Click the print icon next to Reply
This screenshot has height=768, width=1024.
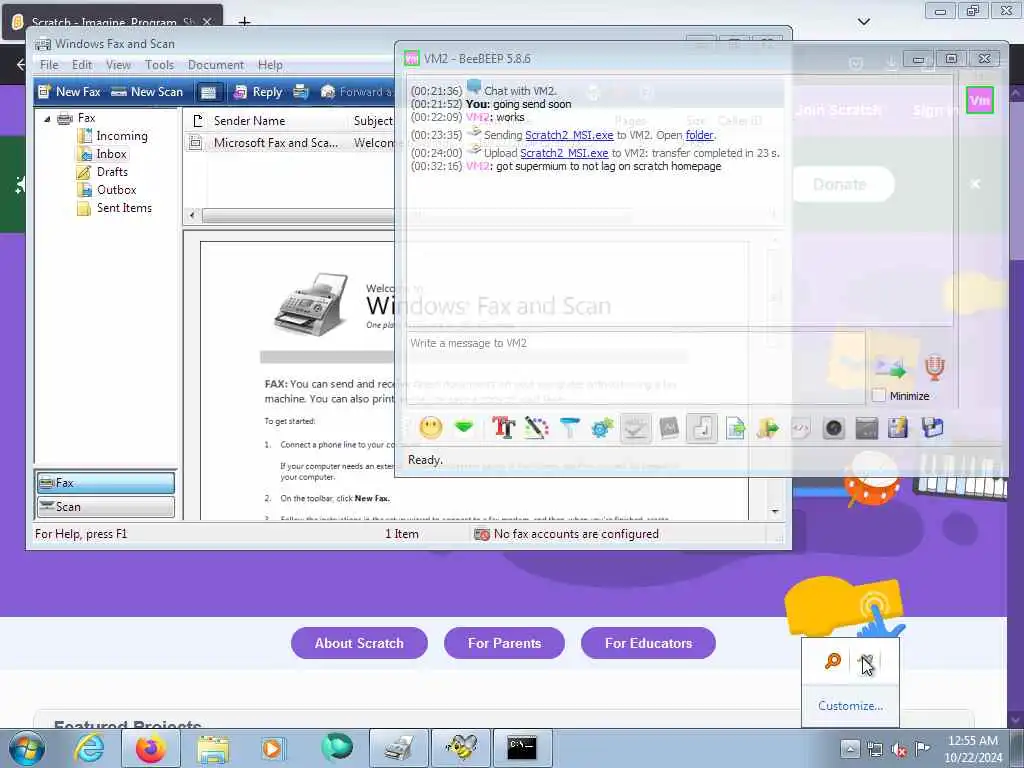click(x=301, y=92)
